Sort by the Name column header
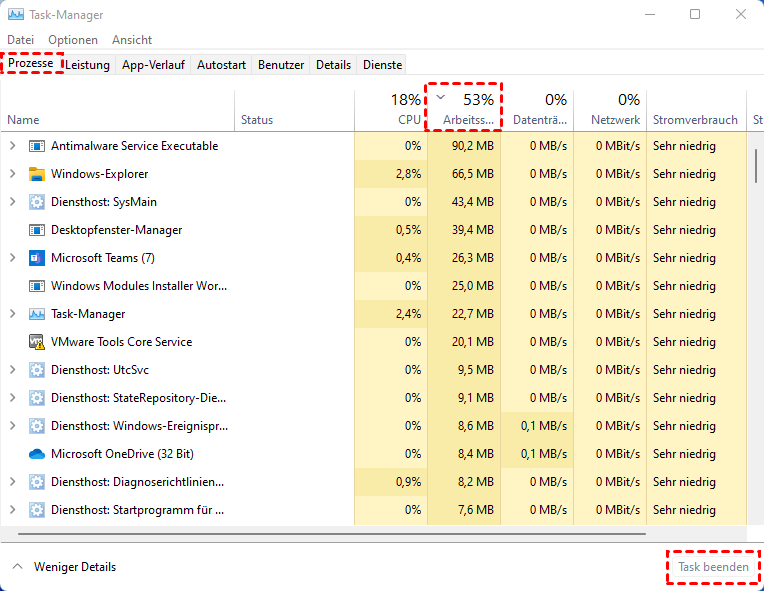764x591 pixels. 117,111
